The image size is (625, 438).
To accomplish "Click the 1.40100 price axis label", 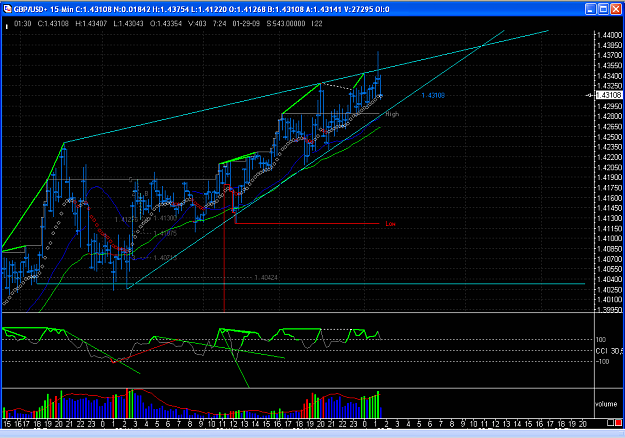I will coord(609,299).
